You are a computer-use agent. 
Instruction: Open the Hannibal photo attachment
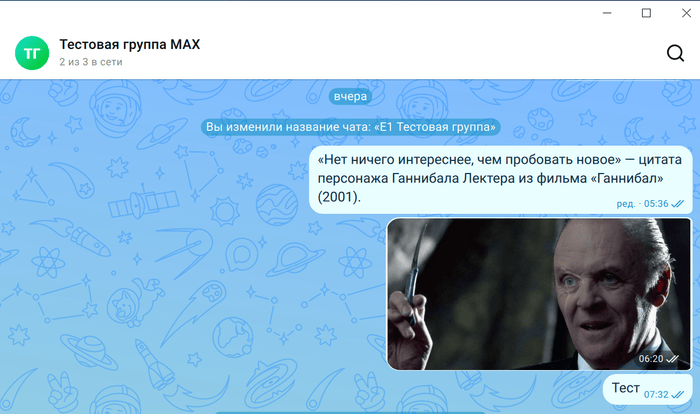539,294
